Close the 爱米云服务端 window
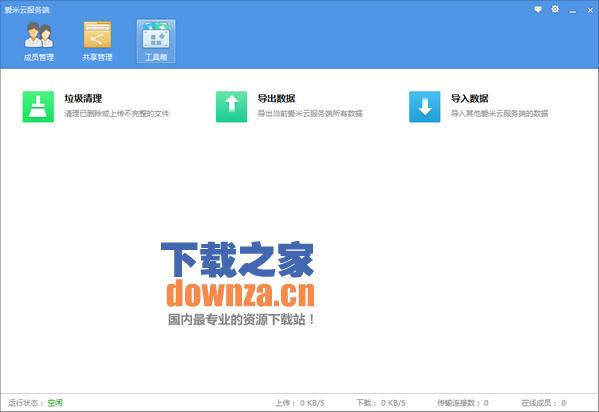This screenshot has height=412, width=599. pyautogui.click(x=590, y=10)
